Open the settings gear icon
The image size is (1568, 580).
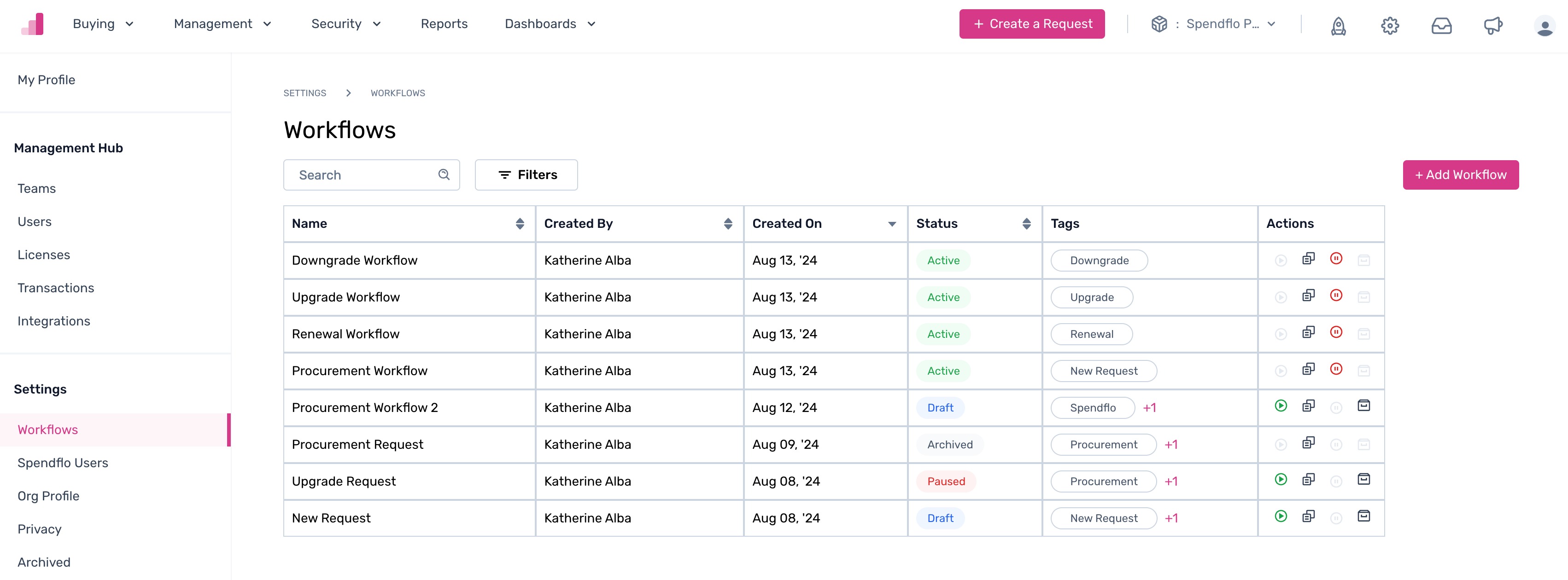pos(1390,25)
